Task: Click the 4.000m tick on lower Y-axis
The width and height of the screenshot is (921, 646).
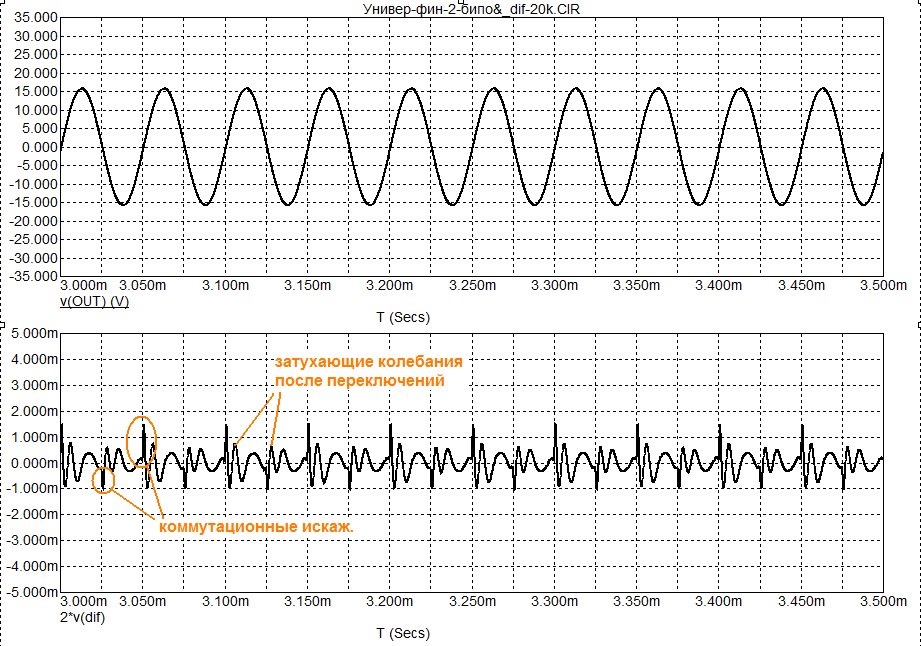Action: click(x=35, y=359)
